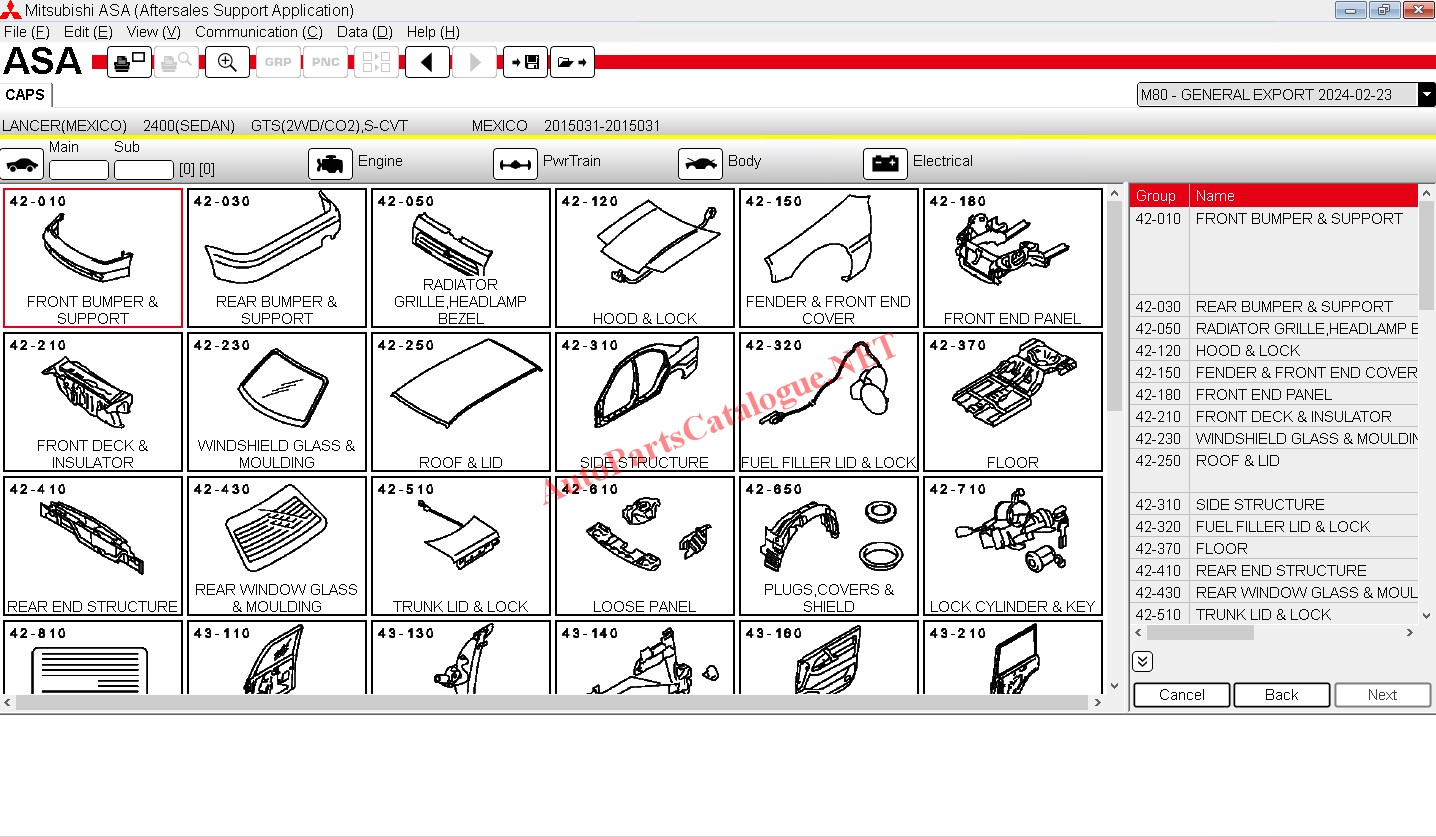Go forward with the right arrow icon
The width and height of the screenshot is (1436, 837).
click(475, 62)
